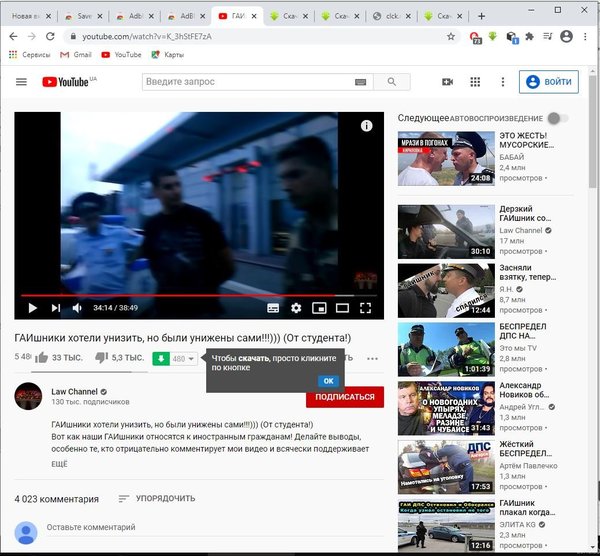Image resolution: width=600 pixels, height=556 pixels.
Task: Open Александр Новиков video thumbnail
Action: coord(446,408)
